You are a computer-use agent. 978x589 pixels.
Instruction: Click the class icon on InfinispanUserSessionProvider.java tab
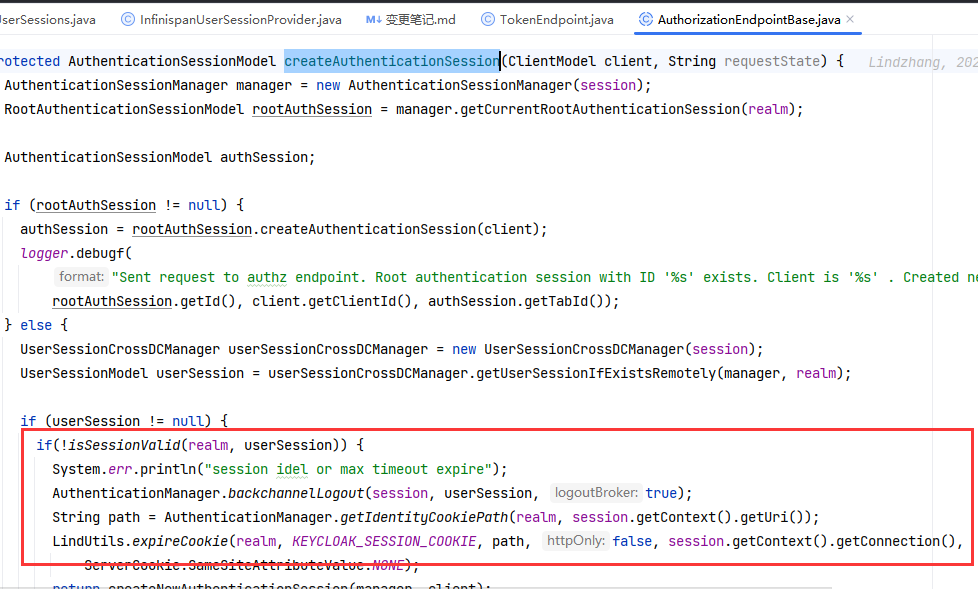128,19
